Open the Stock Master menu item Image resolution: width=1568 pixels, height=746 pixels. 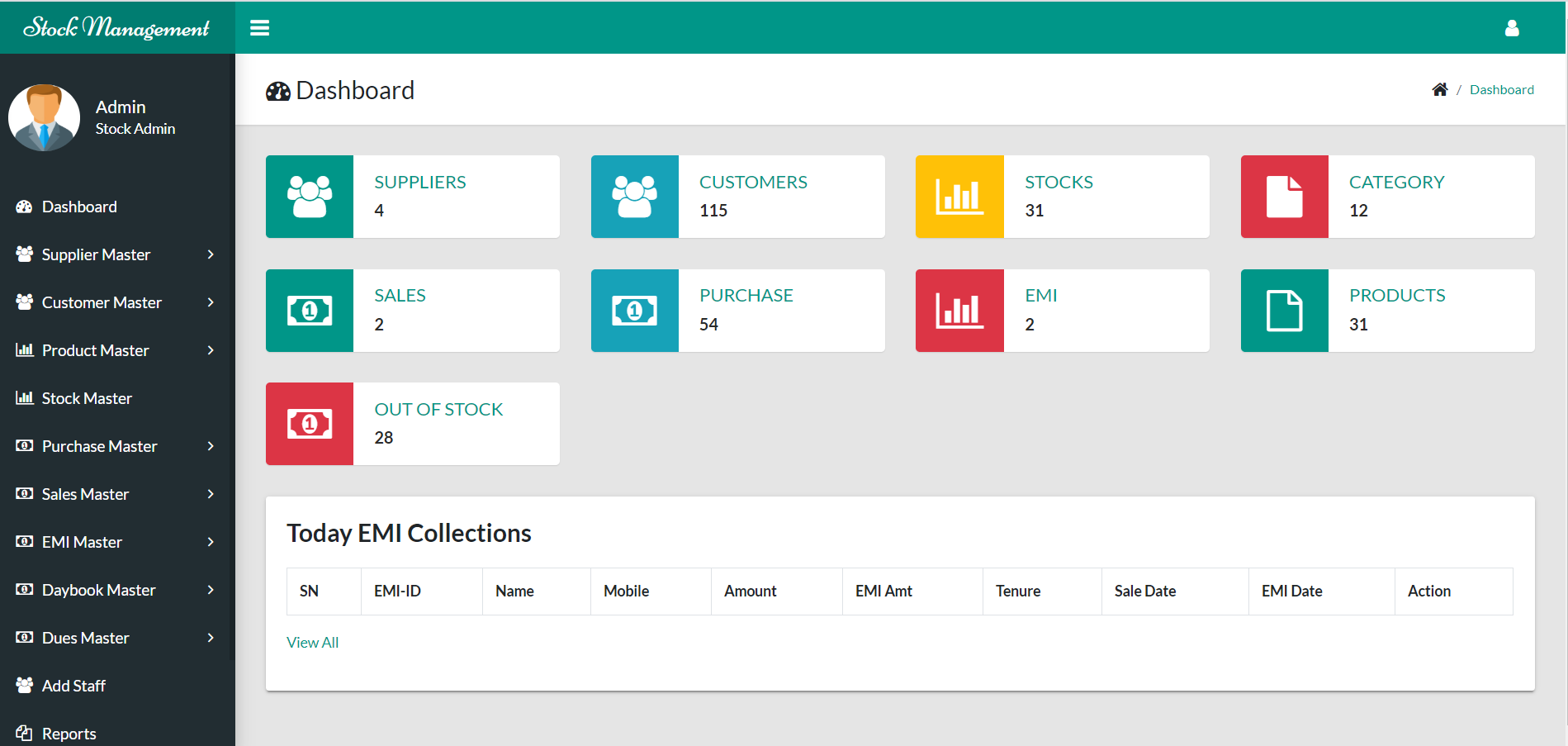[87, 398]
